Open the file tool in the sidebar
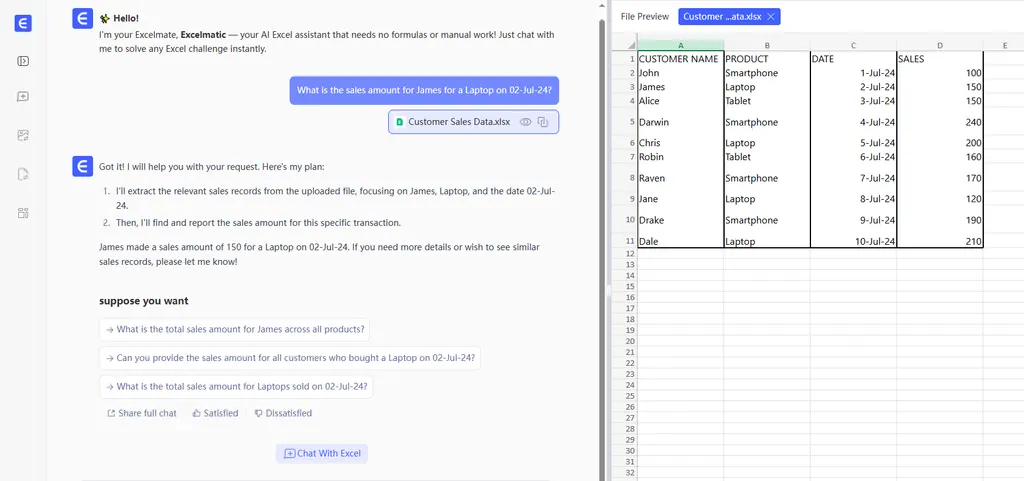 pos(23,174)
